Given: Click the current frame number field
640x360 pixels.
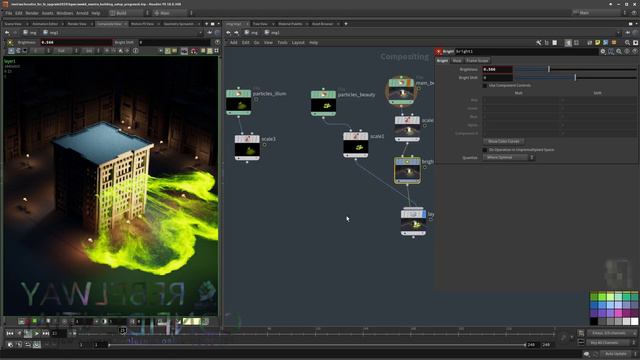Looking at the screenshot, I should (x=59, y=333).
